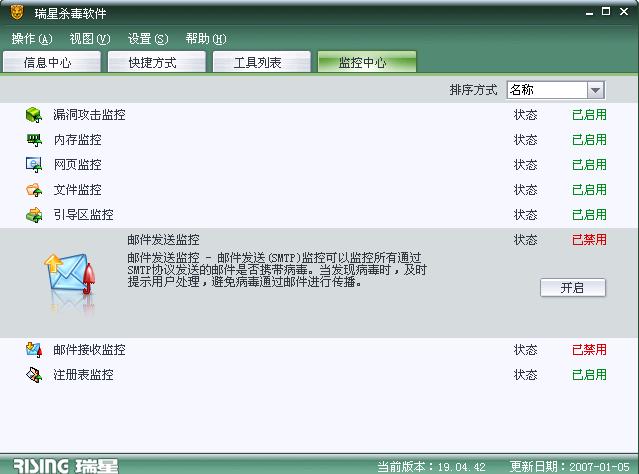Click the 内存监控 memory chip icon

pos(34,140)
